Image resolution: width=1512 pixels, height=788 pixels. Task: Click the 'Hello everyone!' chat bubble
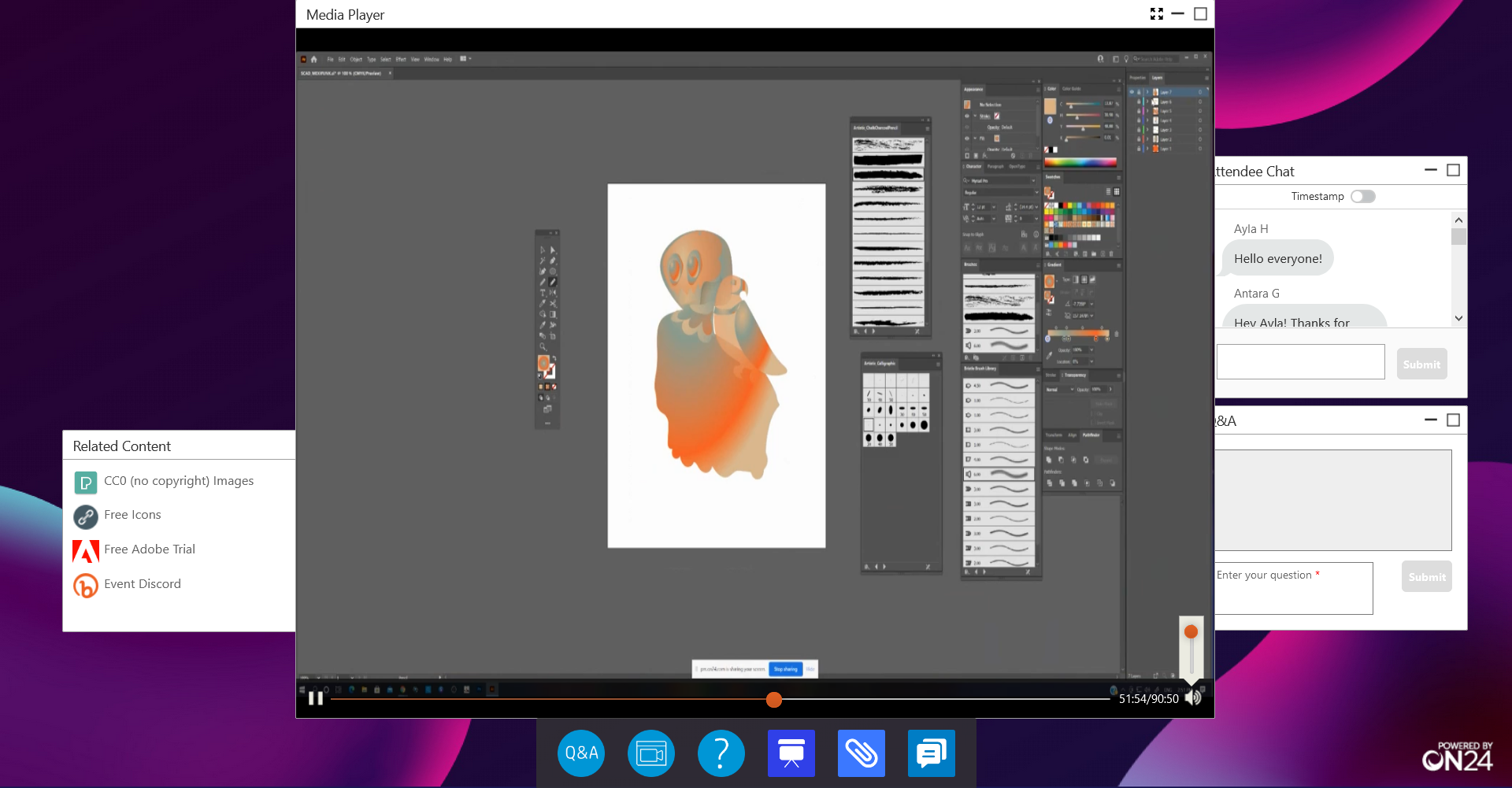(x=1277, y=258)
